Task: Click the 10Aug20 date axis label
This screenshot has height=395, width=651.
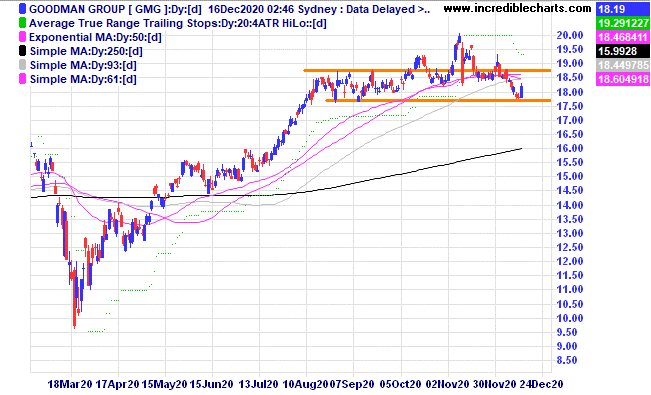Action: click(x=306, y=384)
